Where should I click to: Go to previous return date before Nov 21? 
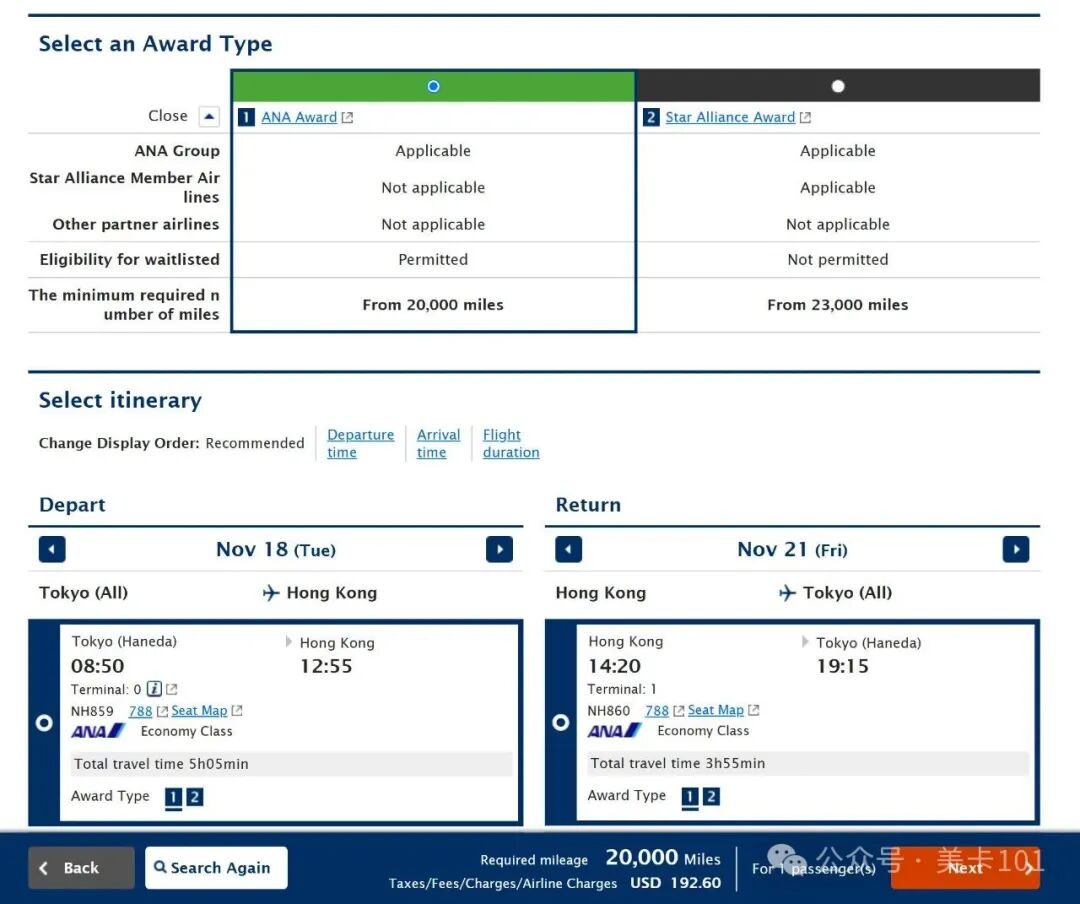coord(568,550)
